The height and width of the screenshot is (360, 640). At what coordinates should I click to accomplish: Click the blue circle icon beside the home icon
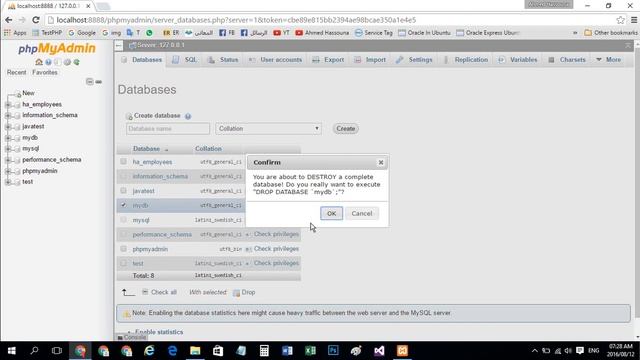49,62
